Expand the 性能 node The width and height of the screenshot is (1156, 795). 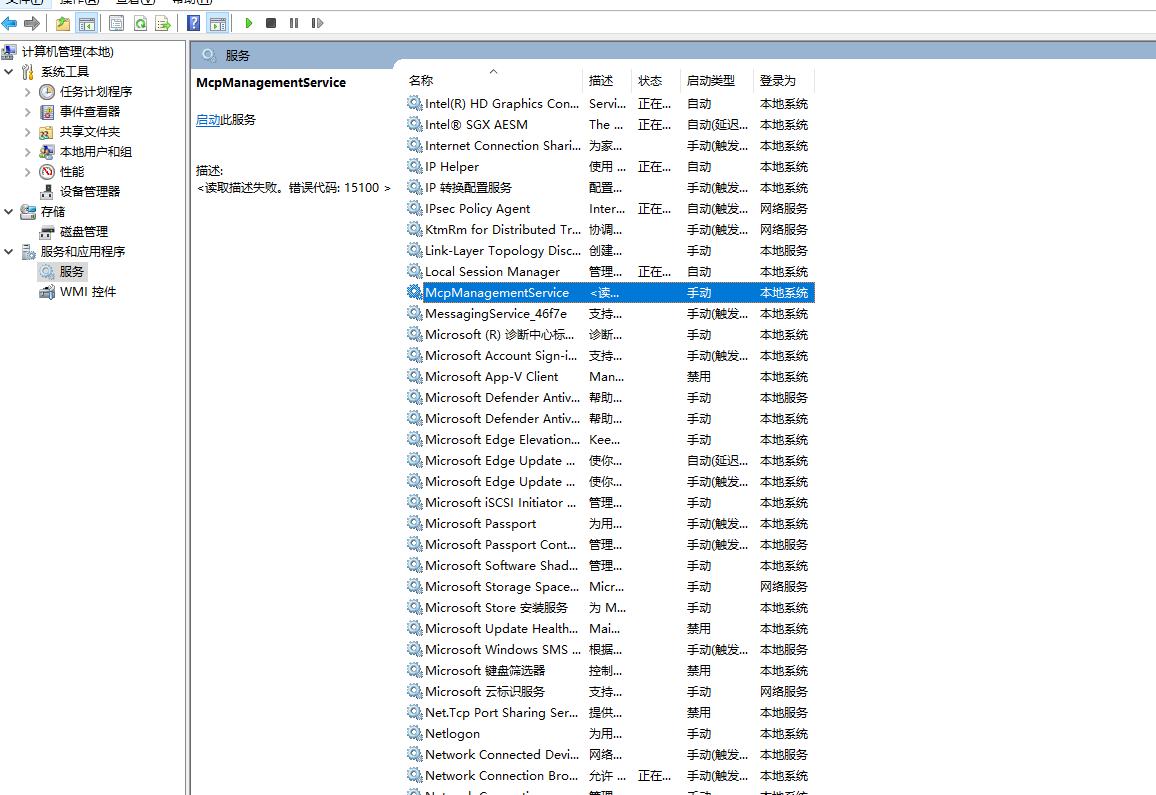point(27,172)
